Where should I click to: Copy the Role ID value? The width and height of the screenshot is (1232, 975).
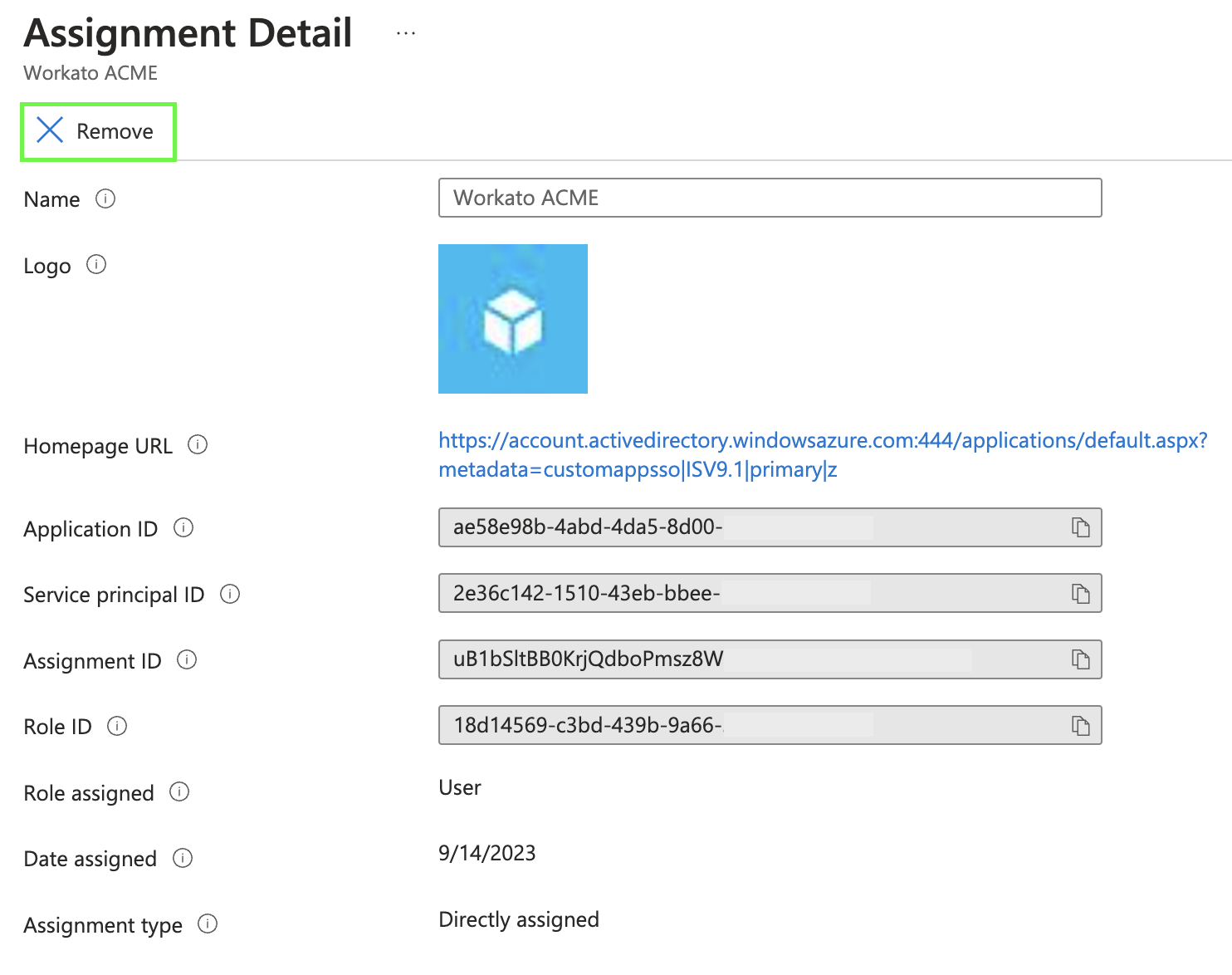1082,724
